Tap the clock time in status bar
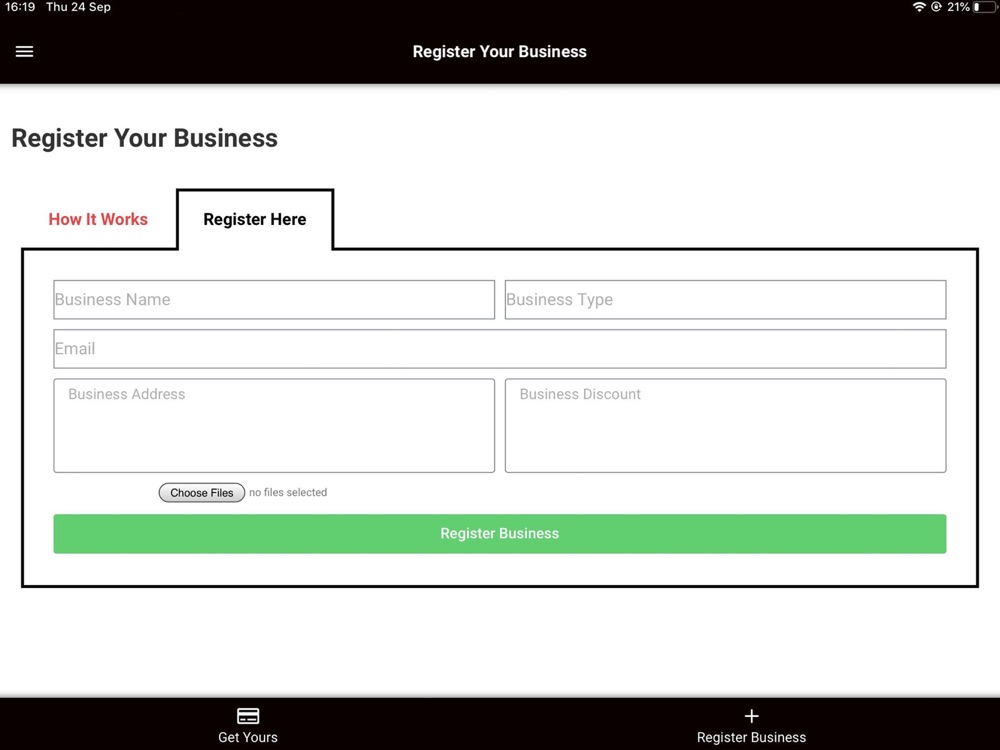The width and height of the screenshot is (1000, 750). 20,7
